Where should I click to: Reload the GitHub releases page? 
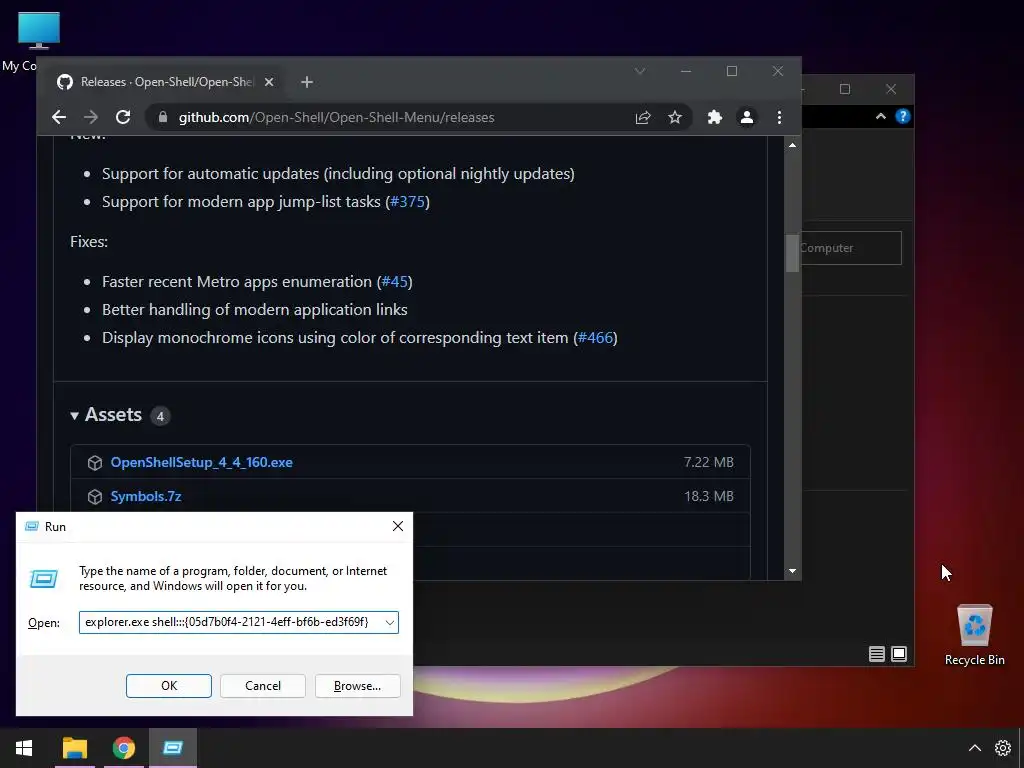pyautogui.click(x=123, y=117)
